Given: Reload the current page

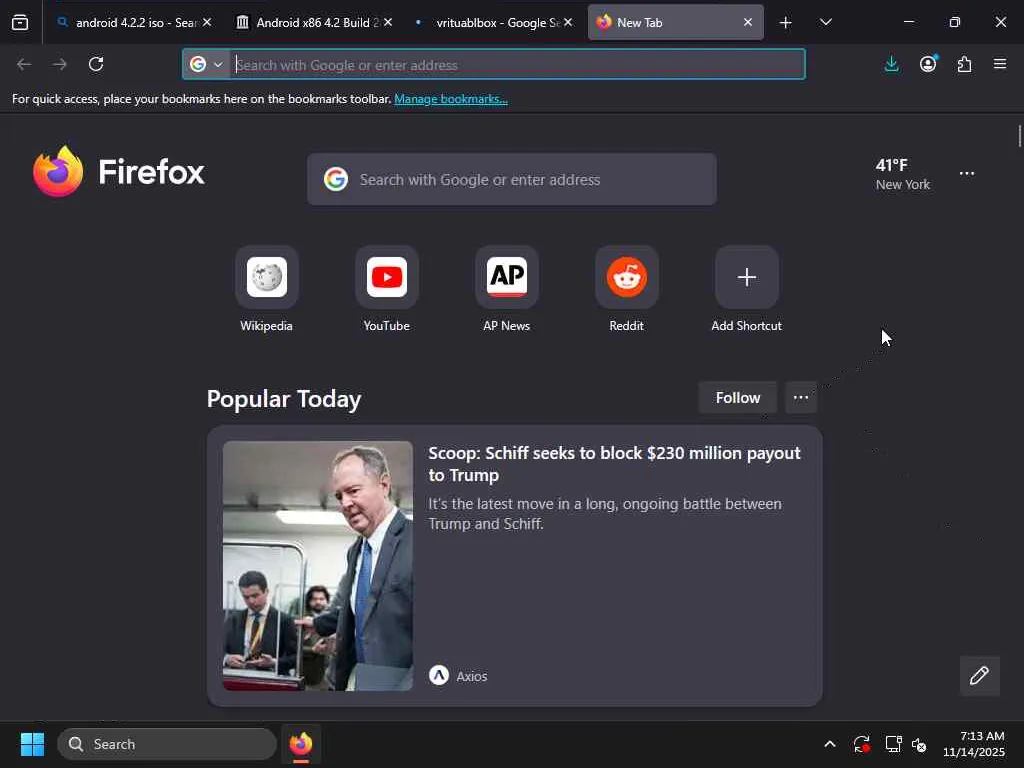Looking at the screenshot, I should [x=96, y=64].
